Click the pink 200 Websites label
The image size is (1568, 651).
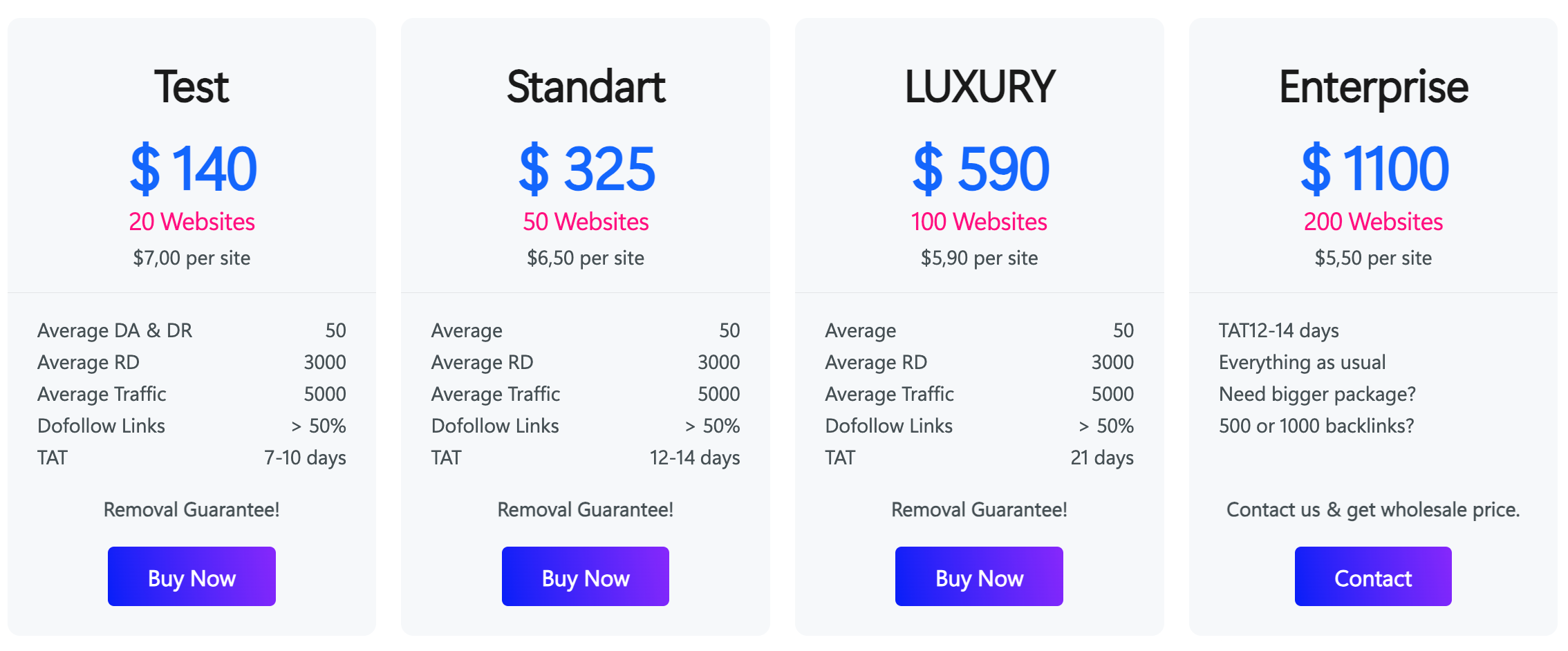(1373, 222)
